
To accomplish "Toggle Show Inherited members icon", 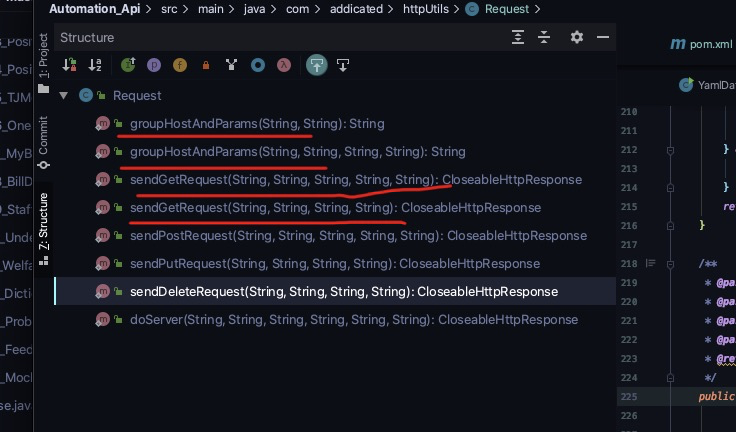I will pyautogui.click(x=128, y=65).
